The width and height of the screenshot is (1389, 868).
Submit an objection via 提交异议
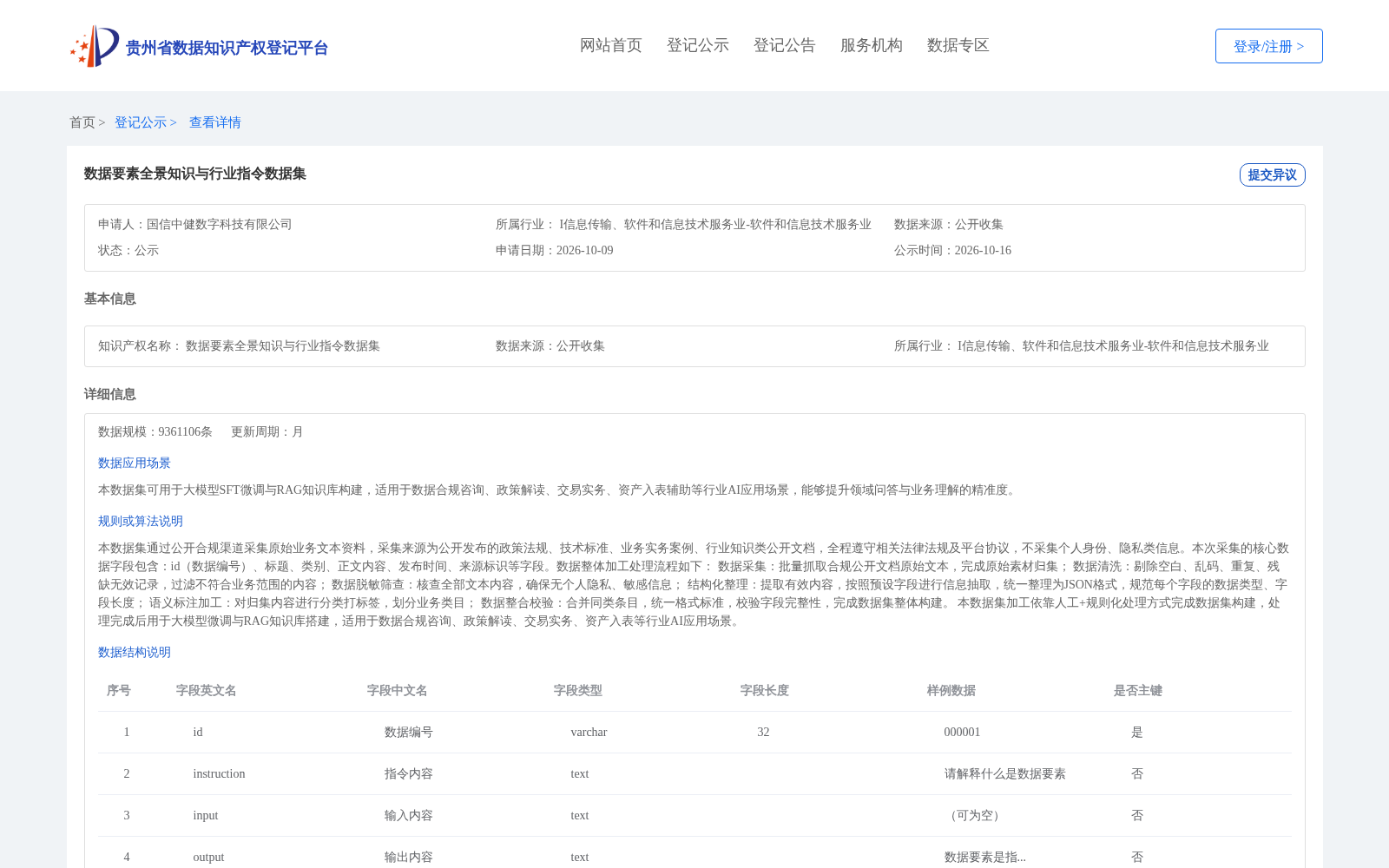(x=1273, y=174)
